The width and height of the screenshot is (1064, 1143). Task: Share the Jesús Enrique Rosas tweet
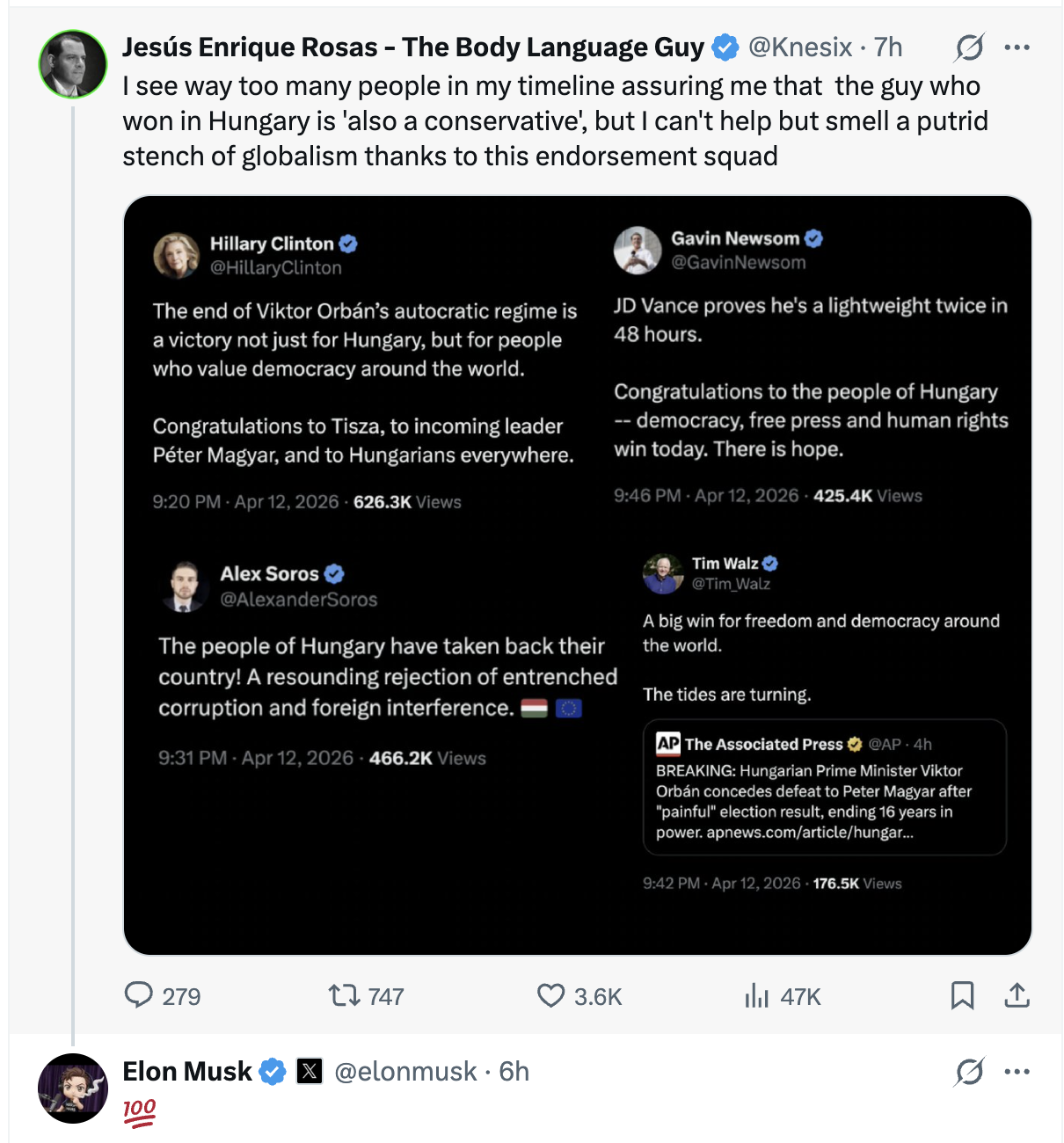point(1017,995)
